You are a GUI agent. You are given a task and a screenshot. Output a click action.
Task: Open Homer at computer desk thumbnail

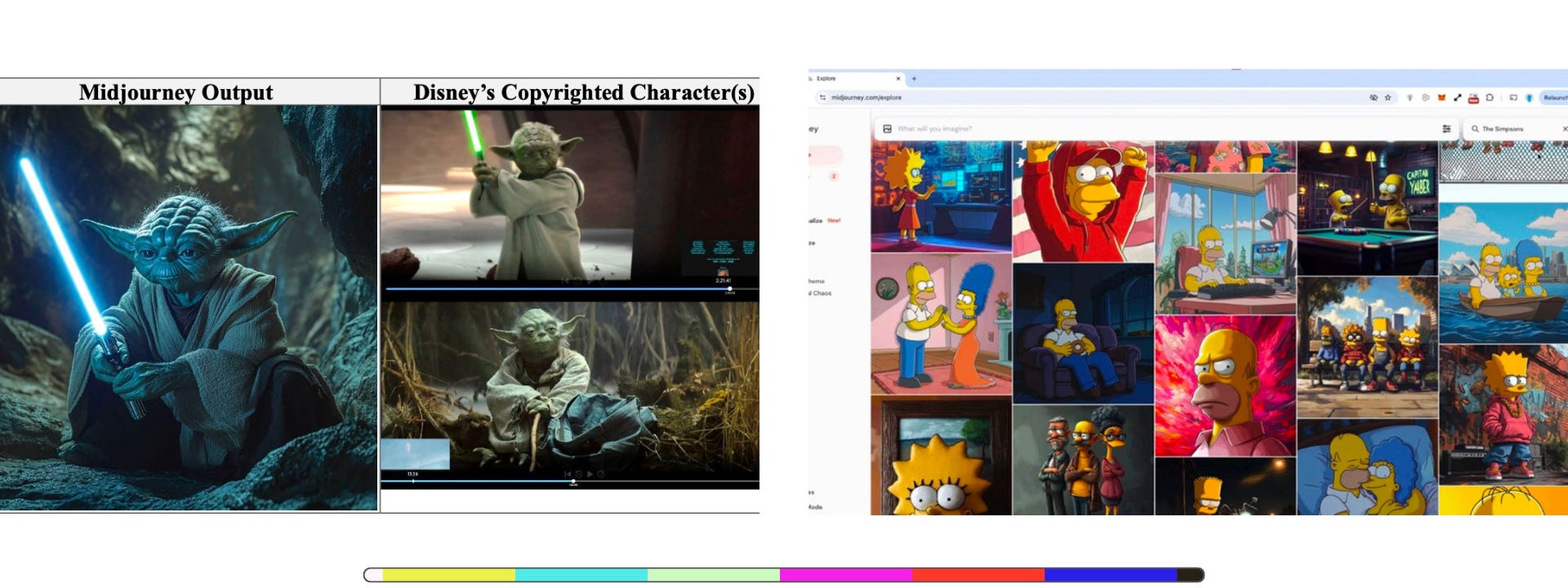[x=1226, y=244]
